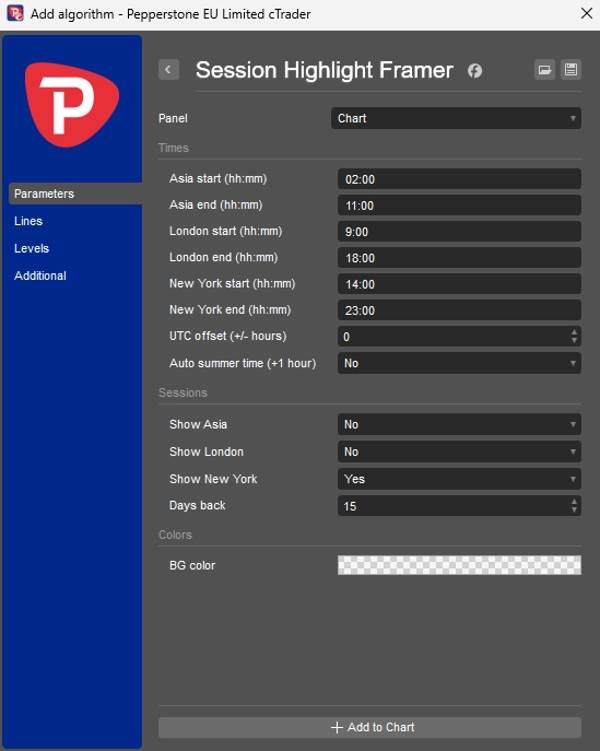Click the load parameters folder icon
The height and width of the screenshot is (751, 600).
point(544,70)
